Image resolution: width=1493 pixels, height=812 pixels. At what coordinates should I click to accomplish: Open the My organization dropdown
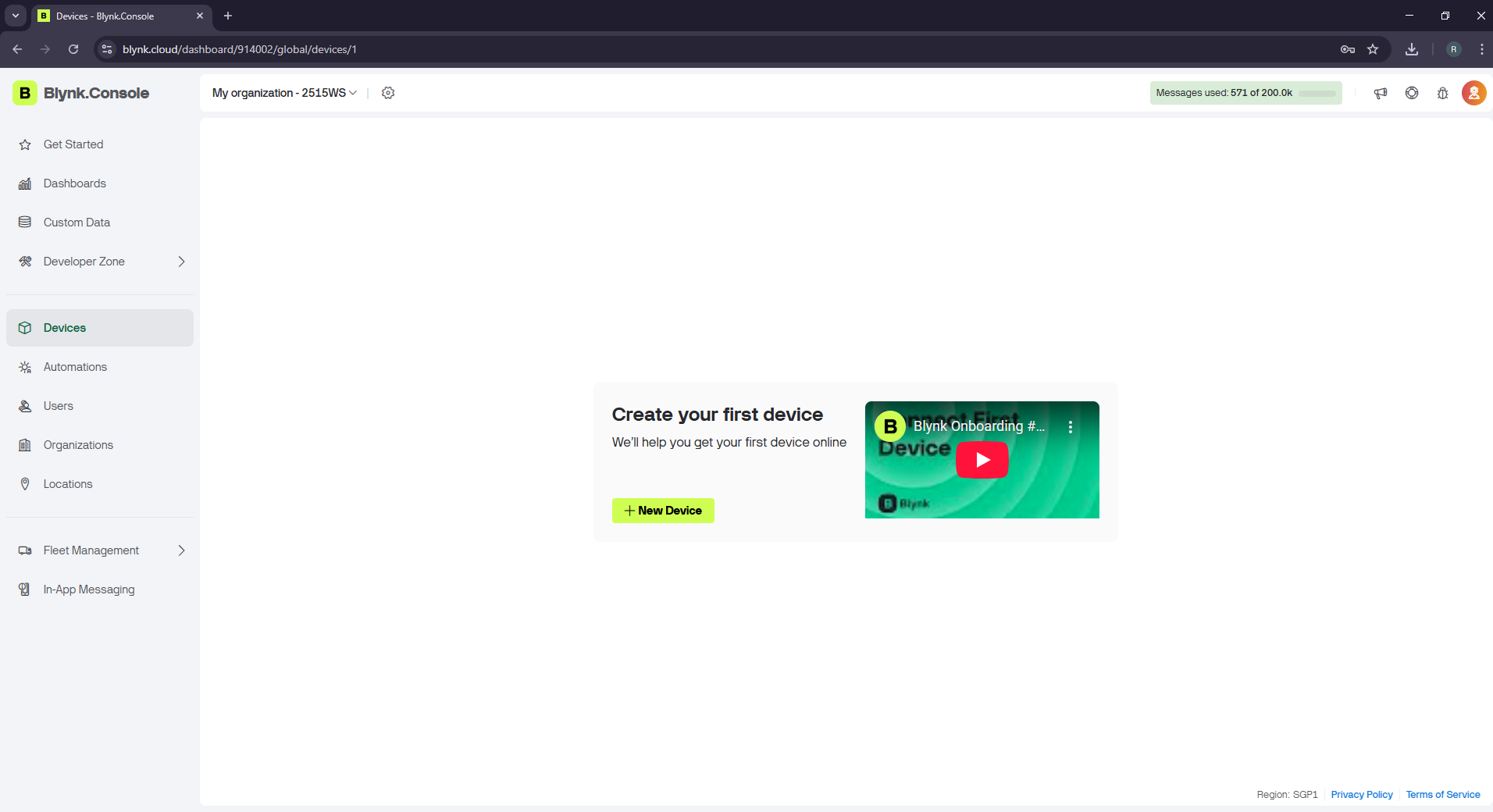coord(284,93)
